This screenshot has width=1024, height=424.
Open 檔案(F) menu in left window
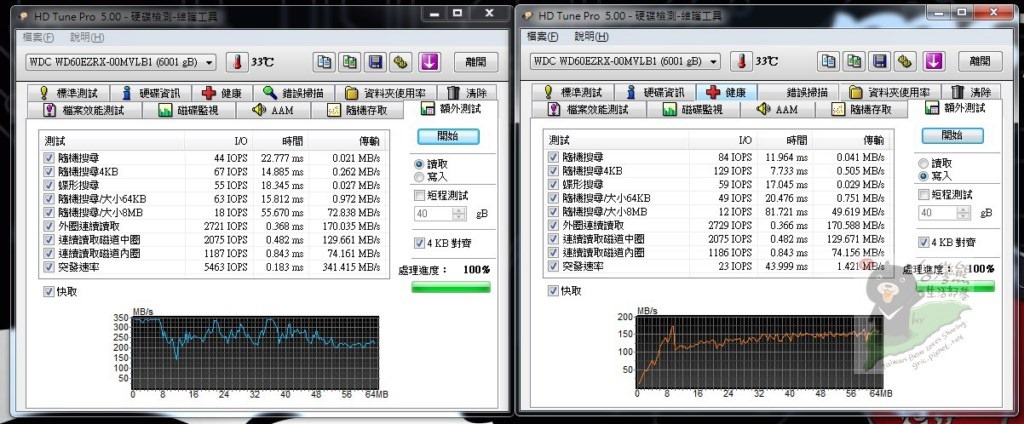(x=38, y=37)
